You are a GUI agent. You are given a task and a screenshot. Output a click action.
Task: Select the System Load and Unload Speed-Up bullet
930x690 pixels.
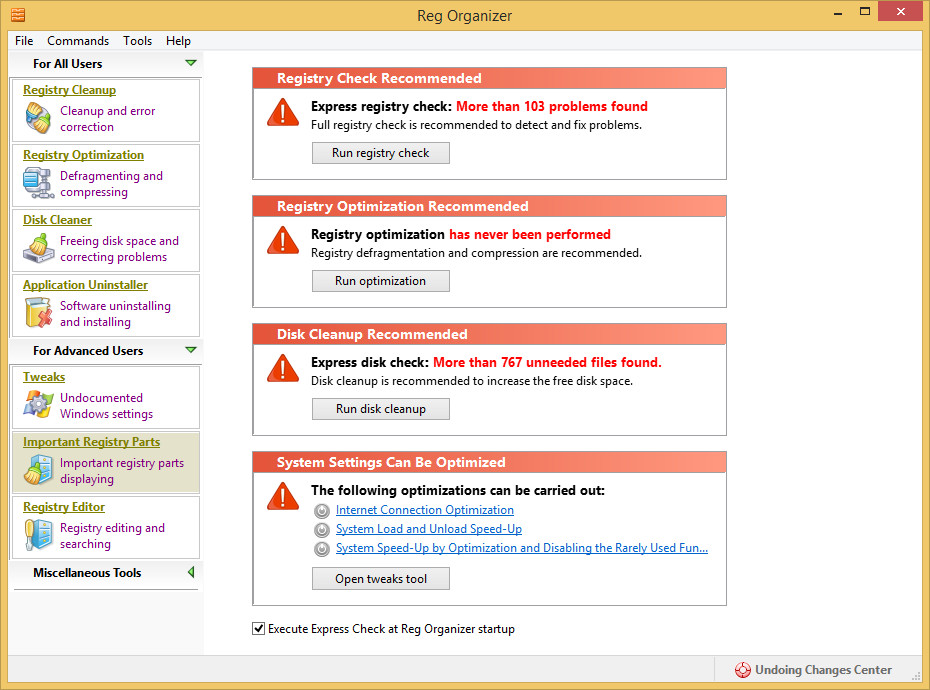(x=322, y=529)
